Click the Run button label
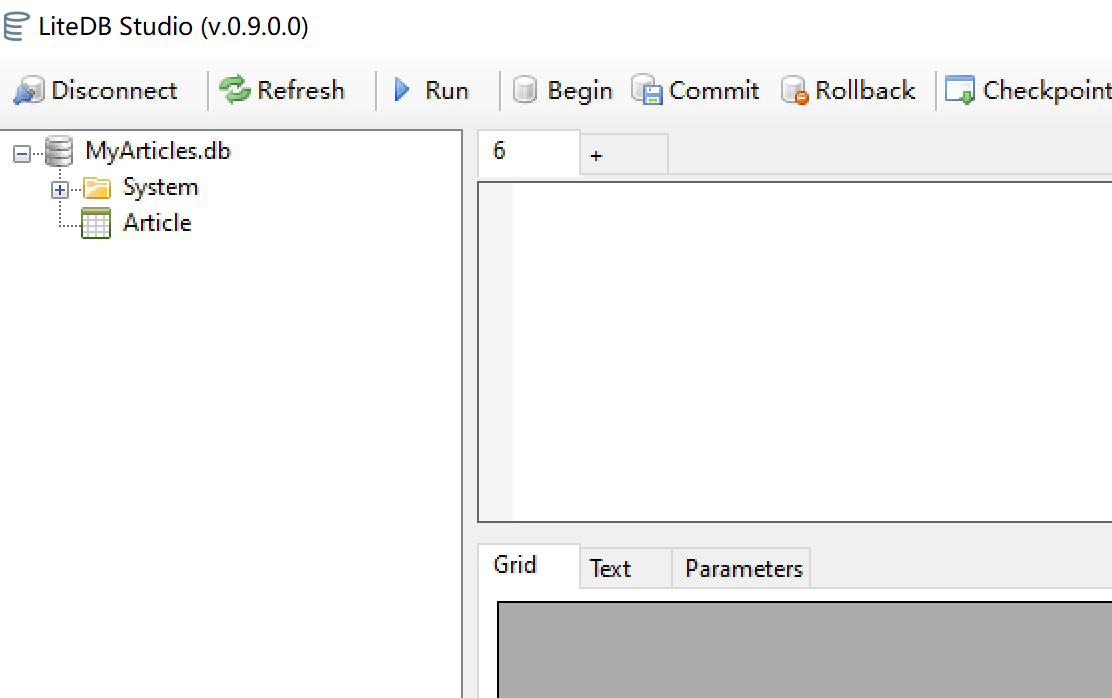This screenshot has height=698, width=1112. (447, 91)
